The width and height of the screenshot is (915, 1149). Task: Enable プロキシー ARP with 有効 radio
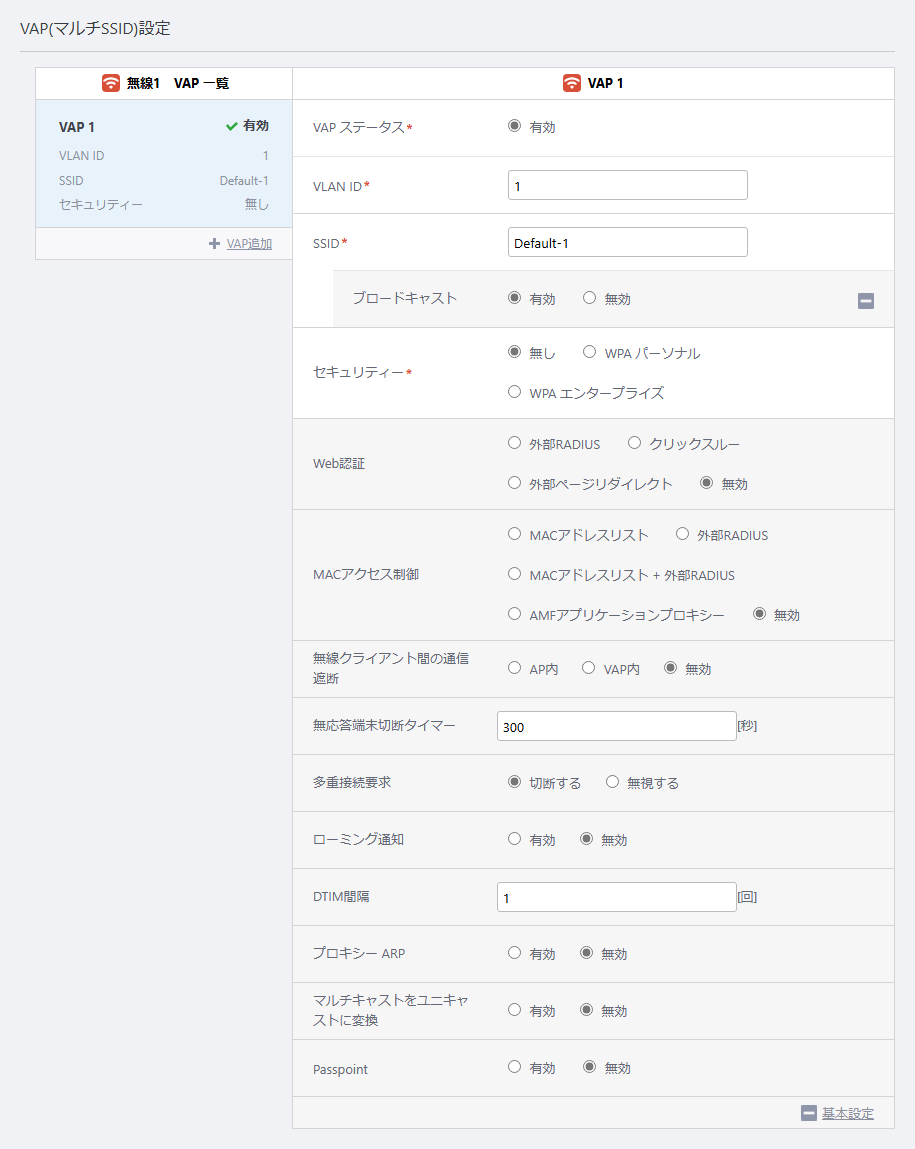pyautogui.click(x=514, y=953)
